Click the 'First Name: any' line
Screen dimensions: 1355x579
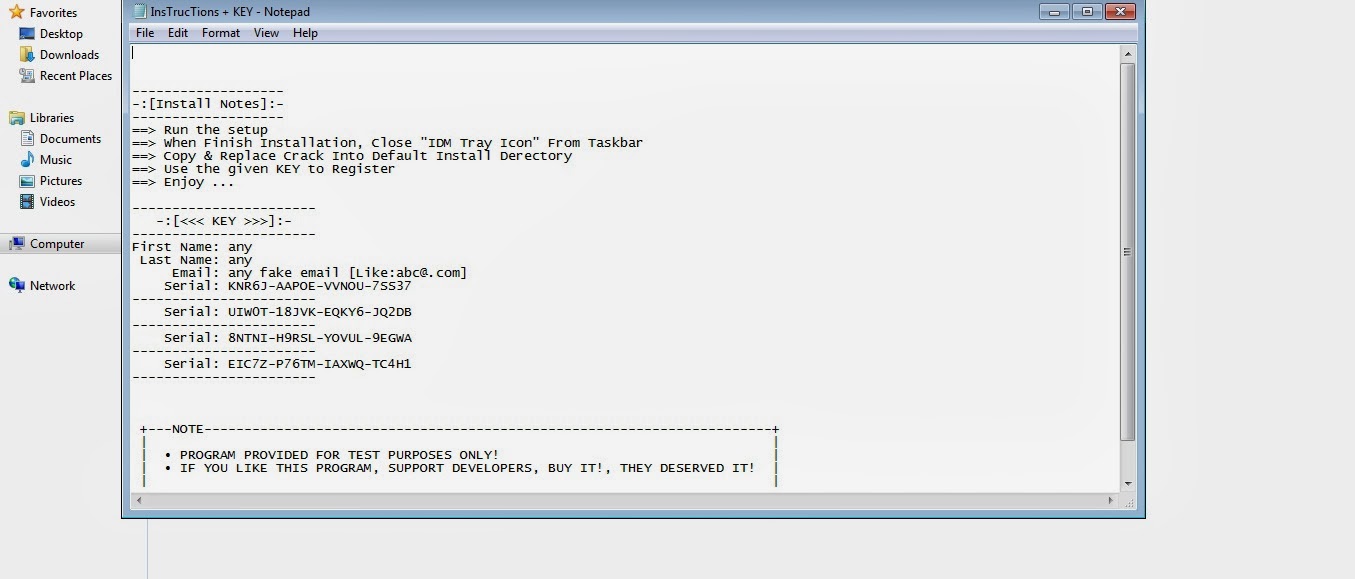(192, 247)
